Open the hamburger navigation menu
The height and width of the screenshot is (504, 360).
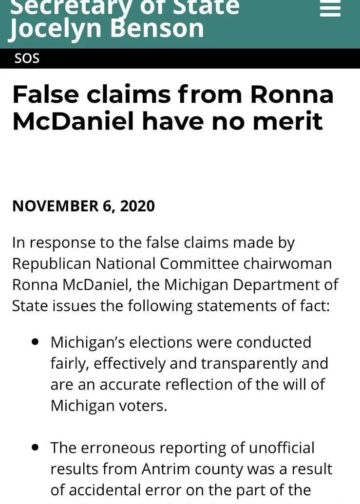tap(330, 8)
